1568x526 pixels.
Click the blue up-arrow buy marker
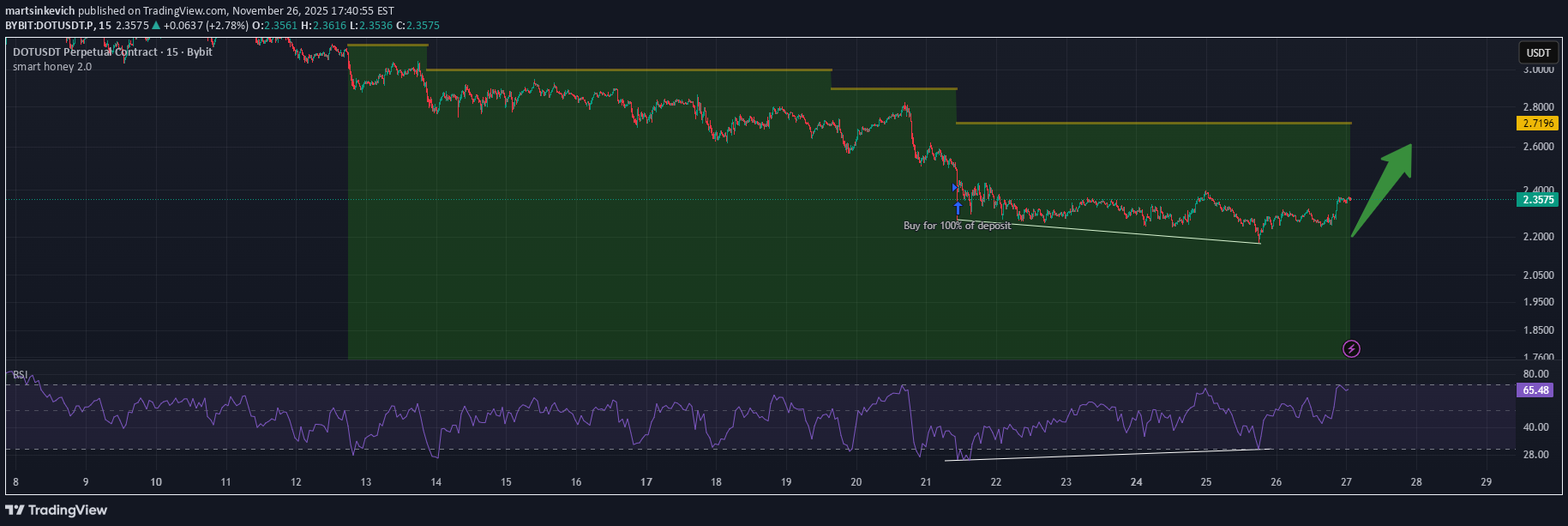point(958,207)
